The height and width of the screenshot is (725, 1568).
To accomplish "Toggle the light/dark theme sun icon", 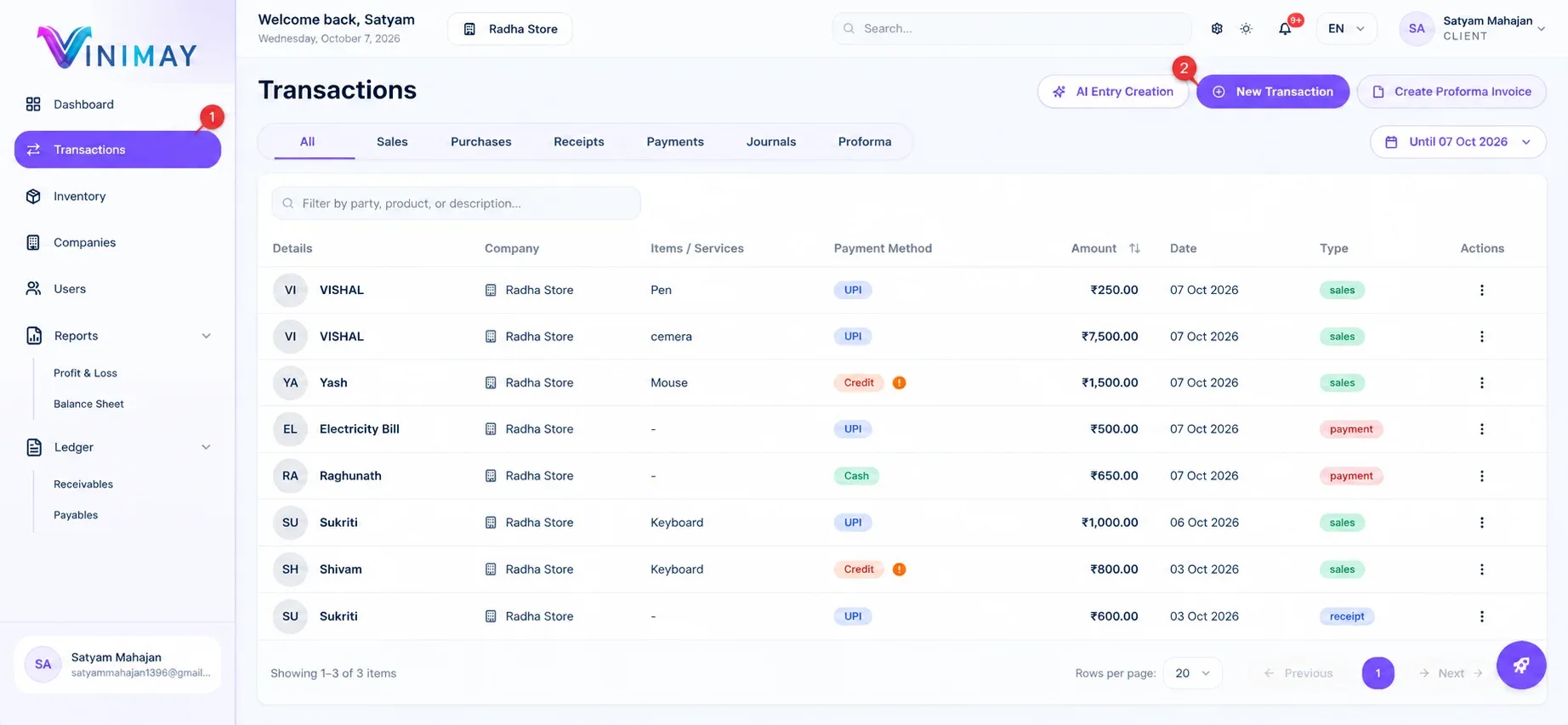I will 1246,29.
